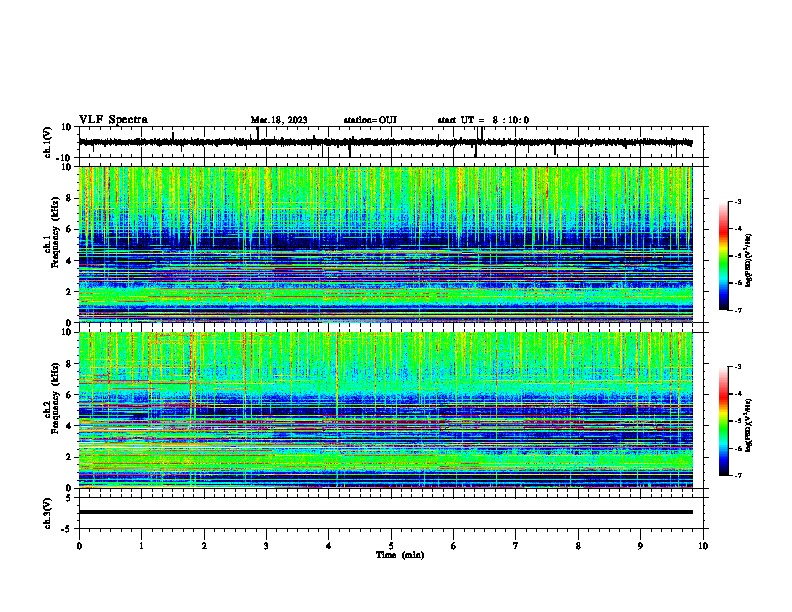Screen dimensions: 792x612
Task: Click time axis tick label "5"
Action: (x=391, y=546)
